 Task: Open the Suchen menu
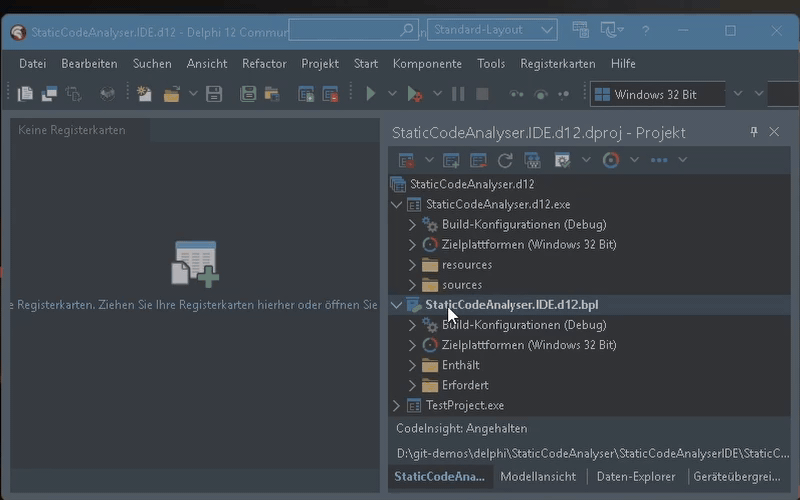[x=152, y=64]
